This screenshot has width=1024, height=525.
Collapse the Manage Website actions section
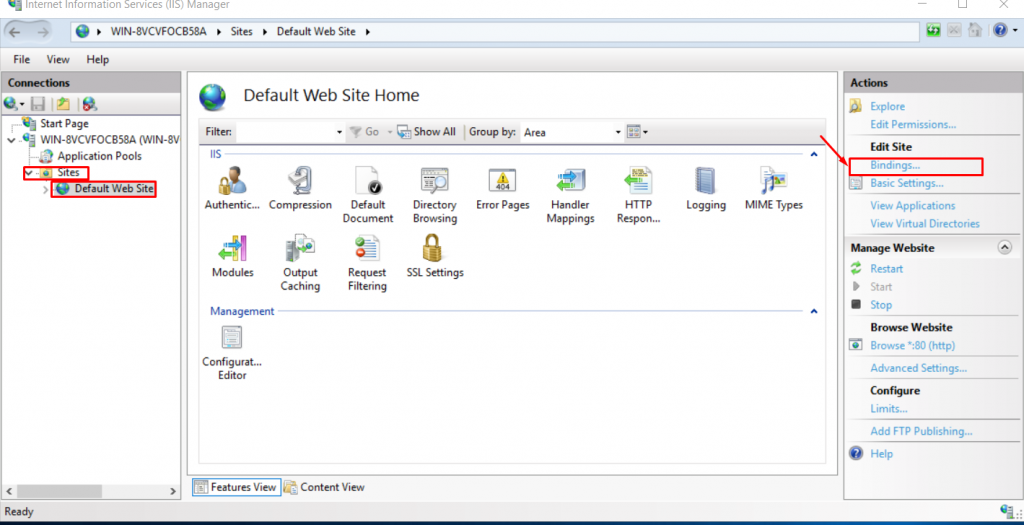[x=1005, y=247]
